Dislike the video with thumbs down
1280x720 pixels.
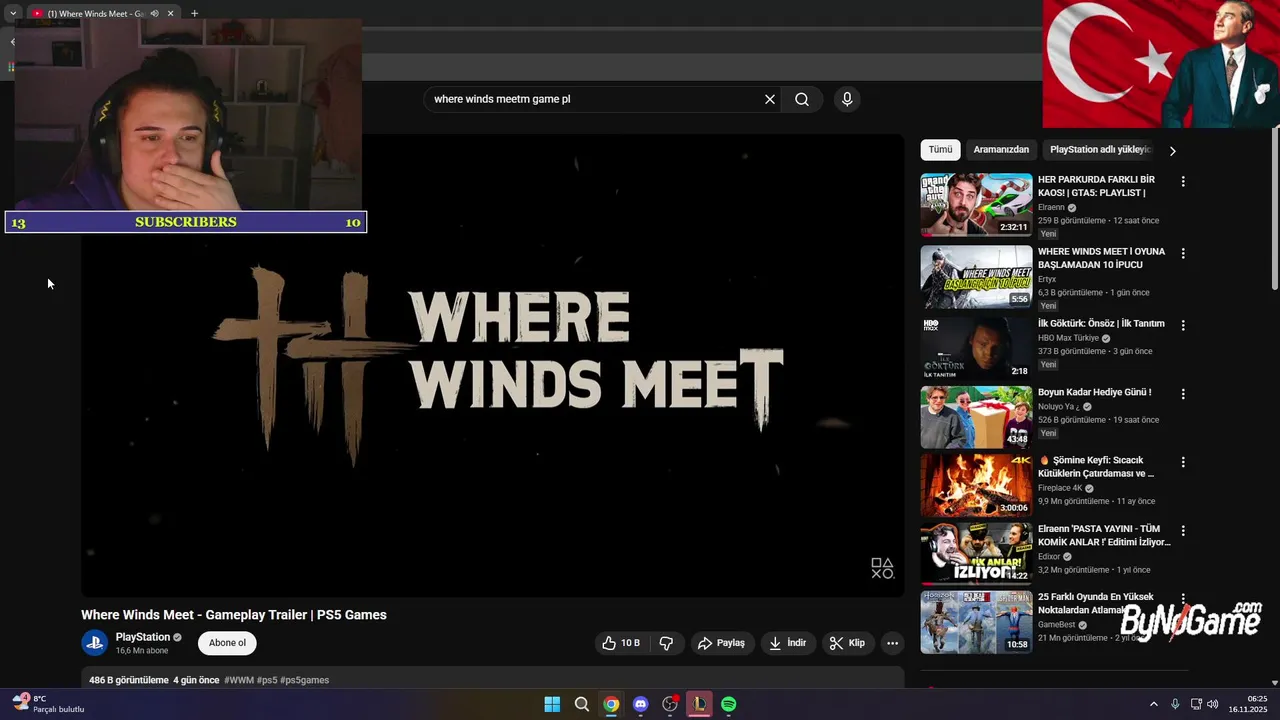(x=667, y=643)
